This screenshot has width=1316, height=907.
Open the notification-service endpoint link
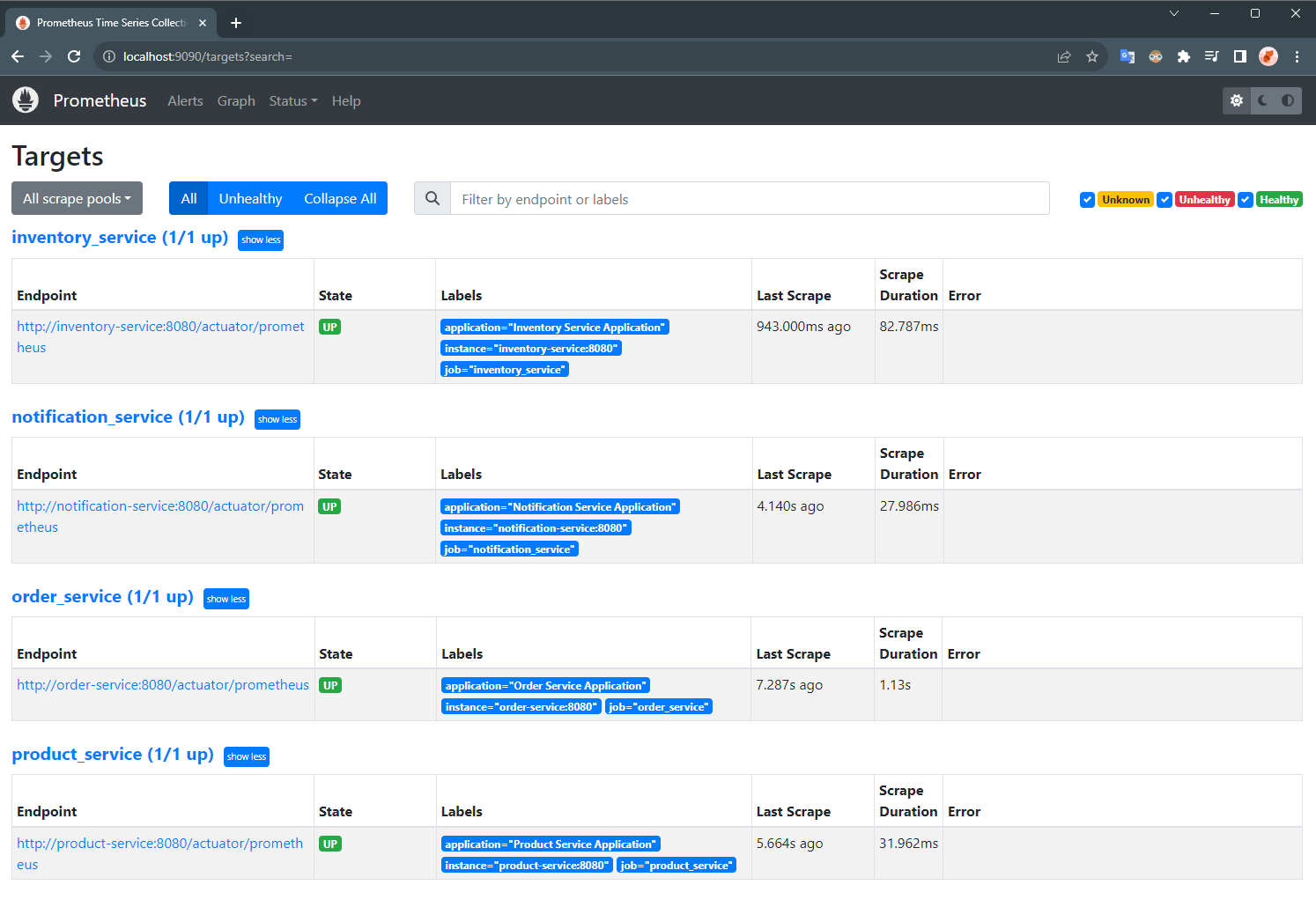pyautogui.click(x=160, y=516)
